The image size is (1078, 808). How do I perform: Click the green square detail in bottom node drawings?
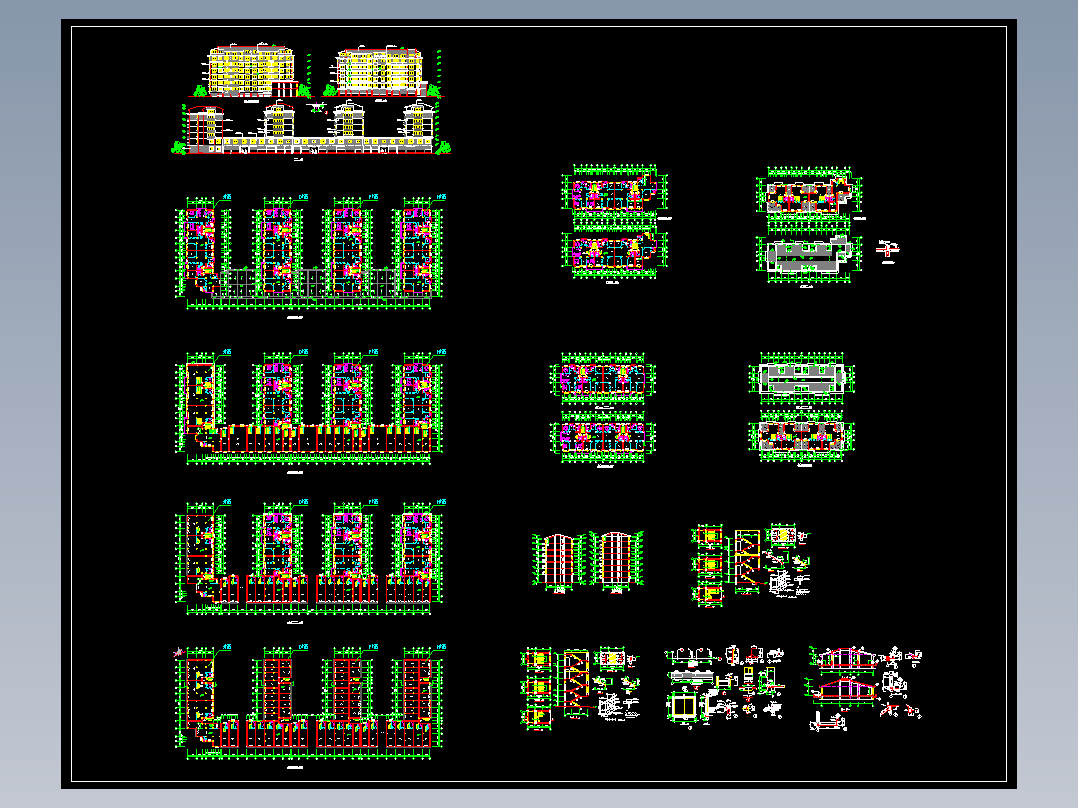tap(684, 706)
